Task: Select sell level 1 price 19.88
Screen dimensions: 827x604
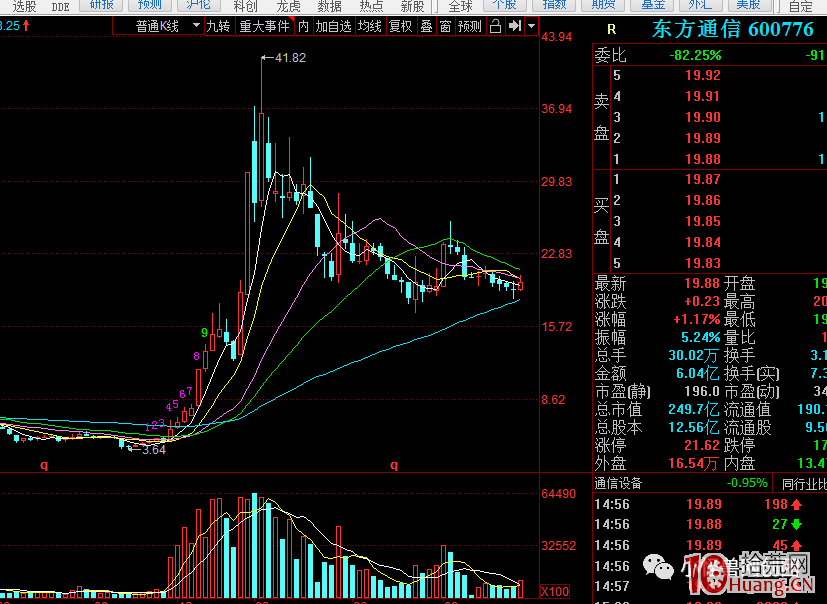Action: pyautogui.click(x=703, y=159)
